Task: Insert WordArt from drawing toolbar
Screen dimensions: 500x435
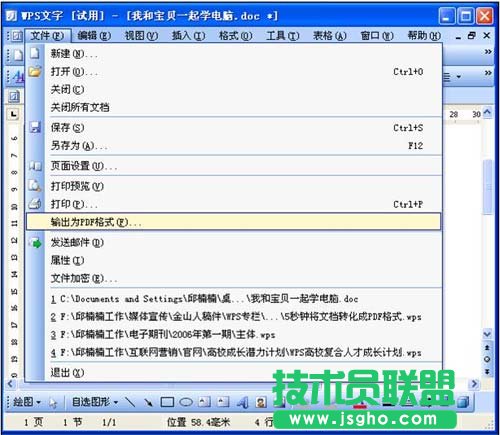Action: point(242,403)
